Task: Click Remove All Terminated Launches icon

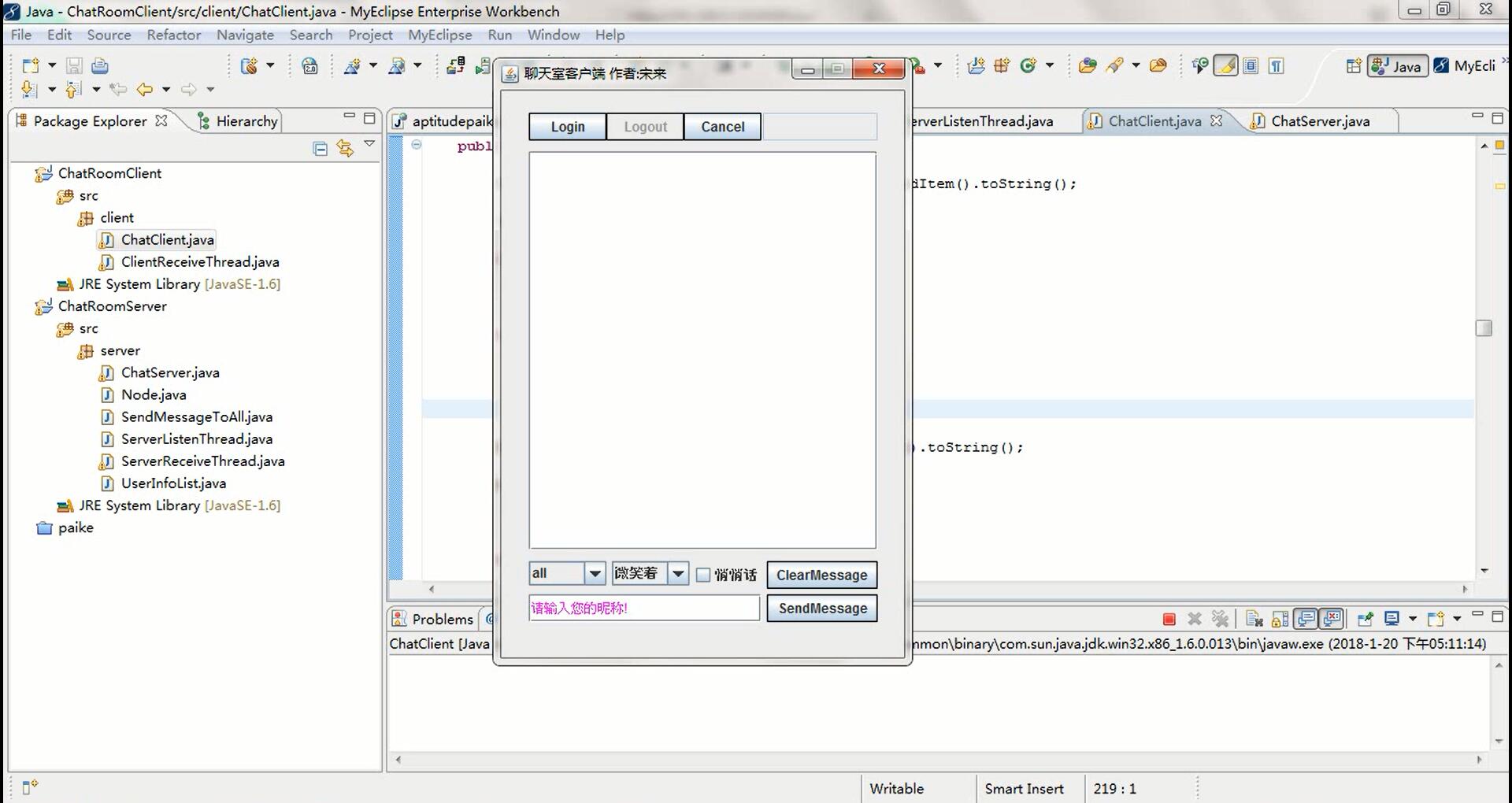Action: [1220, 620]
